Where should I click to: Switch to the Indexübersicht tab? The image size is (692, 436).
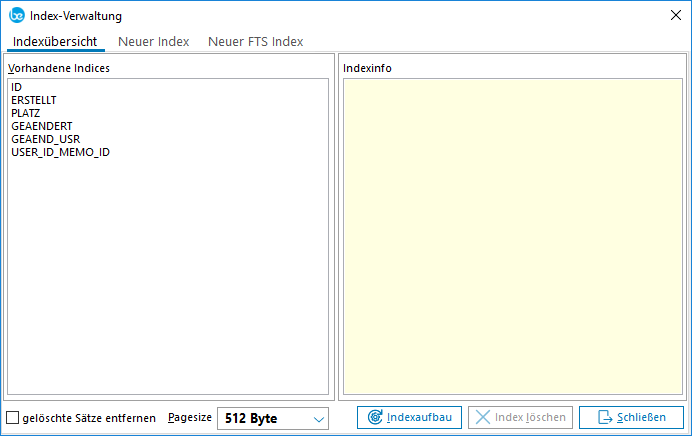click(55, 41)
